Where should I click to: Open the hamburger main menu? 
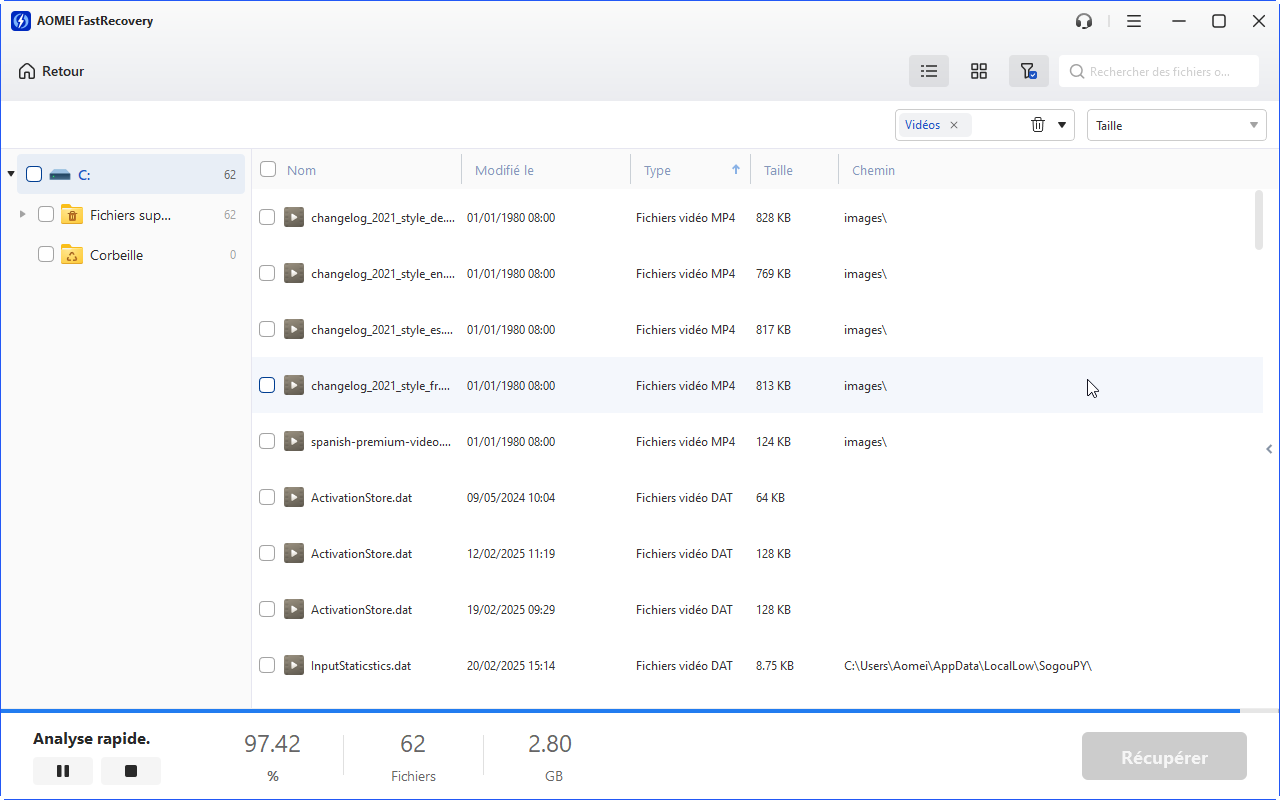pos(1133,21)
